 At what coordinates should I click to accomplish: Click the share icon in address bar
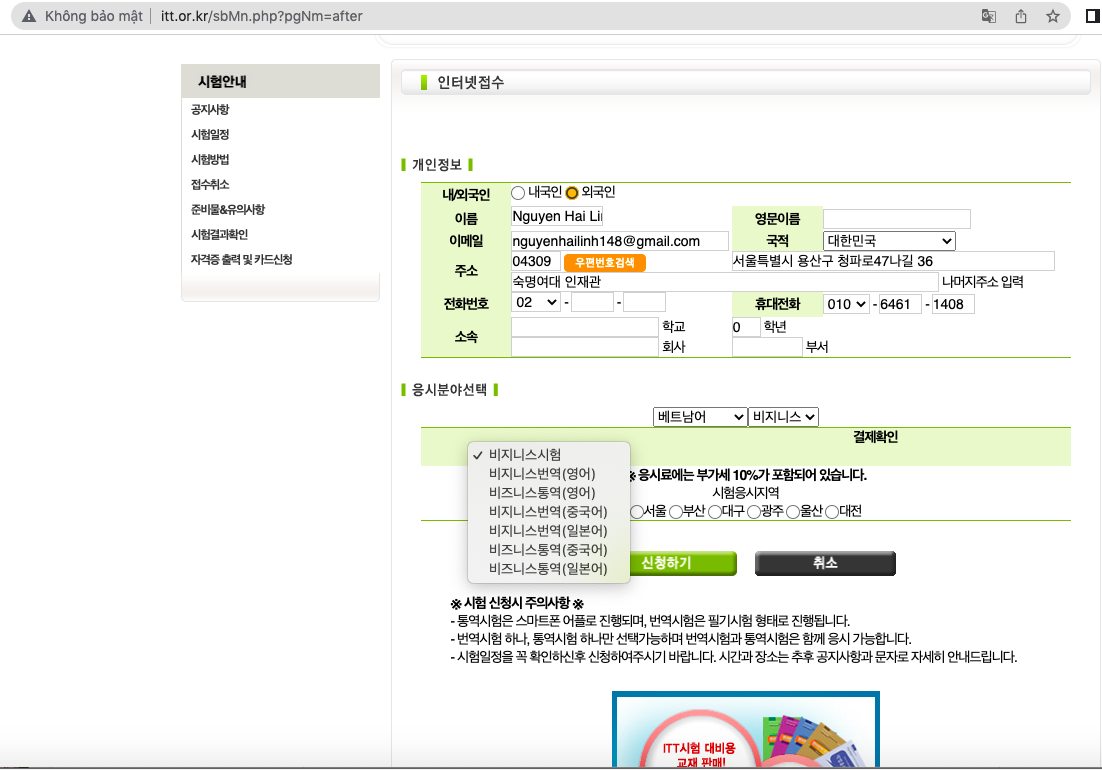[x=1021, y=16]
